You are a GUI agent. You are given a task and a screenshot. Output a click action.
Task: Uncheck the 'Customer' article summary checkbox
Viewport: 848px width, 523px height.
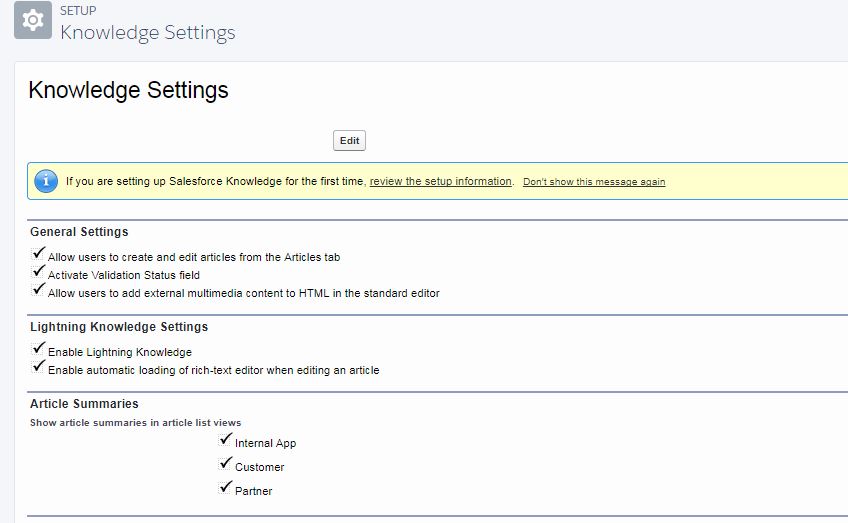(226, 465)
